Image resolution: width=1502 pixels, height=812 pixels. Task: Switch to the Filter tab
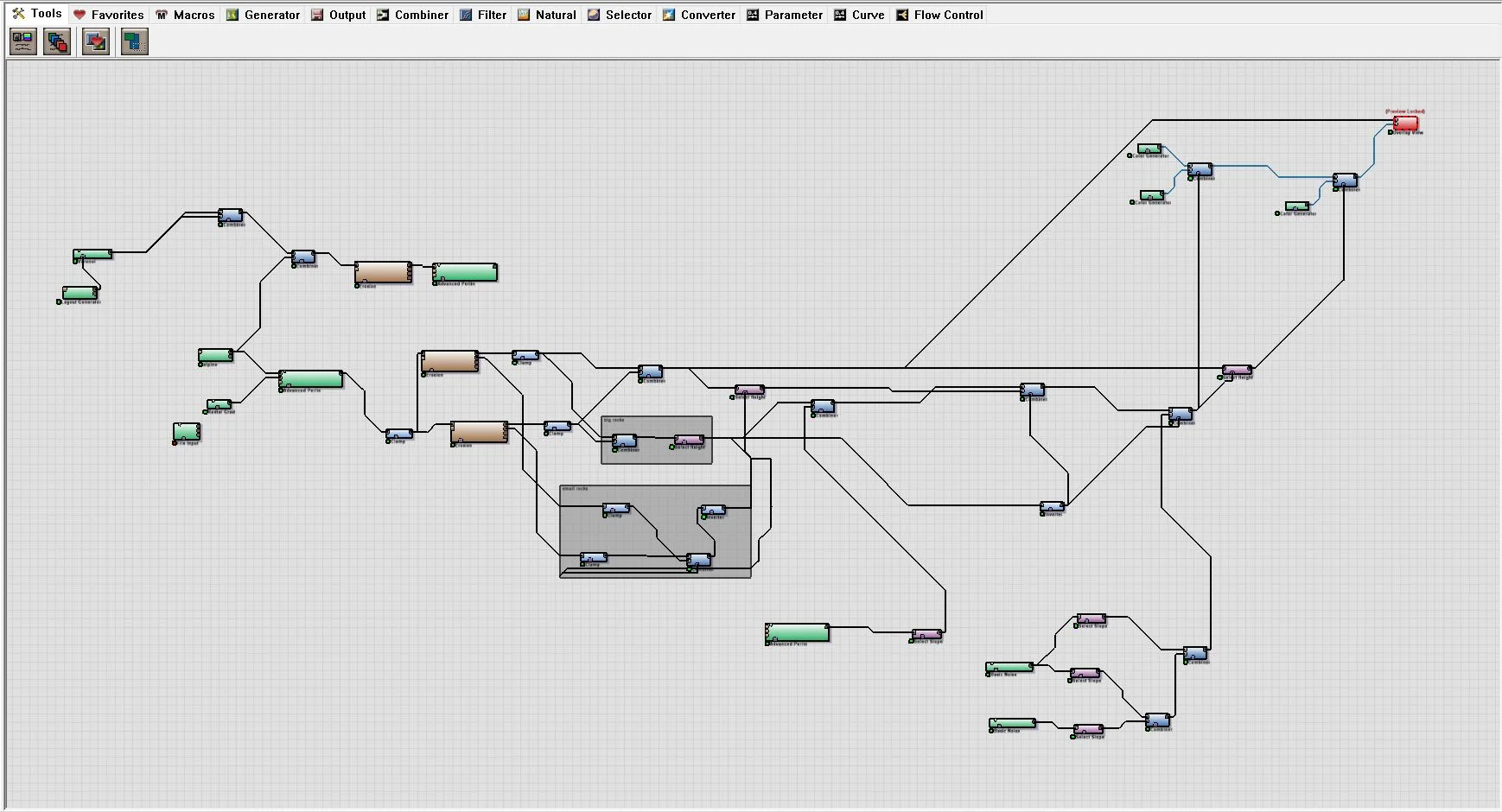[x=482, y=15]
